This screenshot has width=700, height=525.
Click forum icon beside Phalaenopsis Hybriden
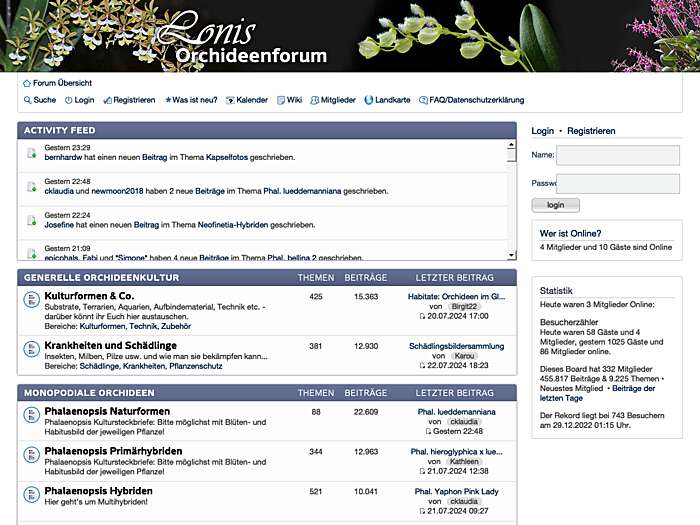pos(31,495)
